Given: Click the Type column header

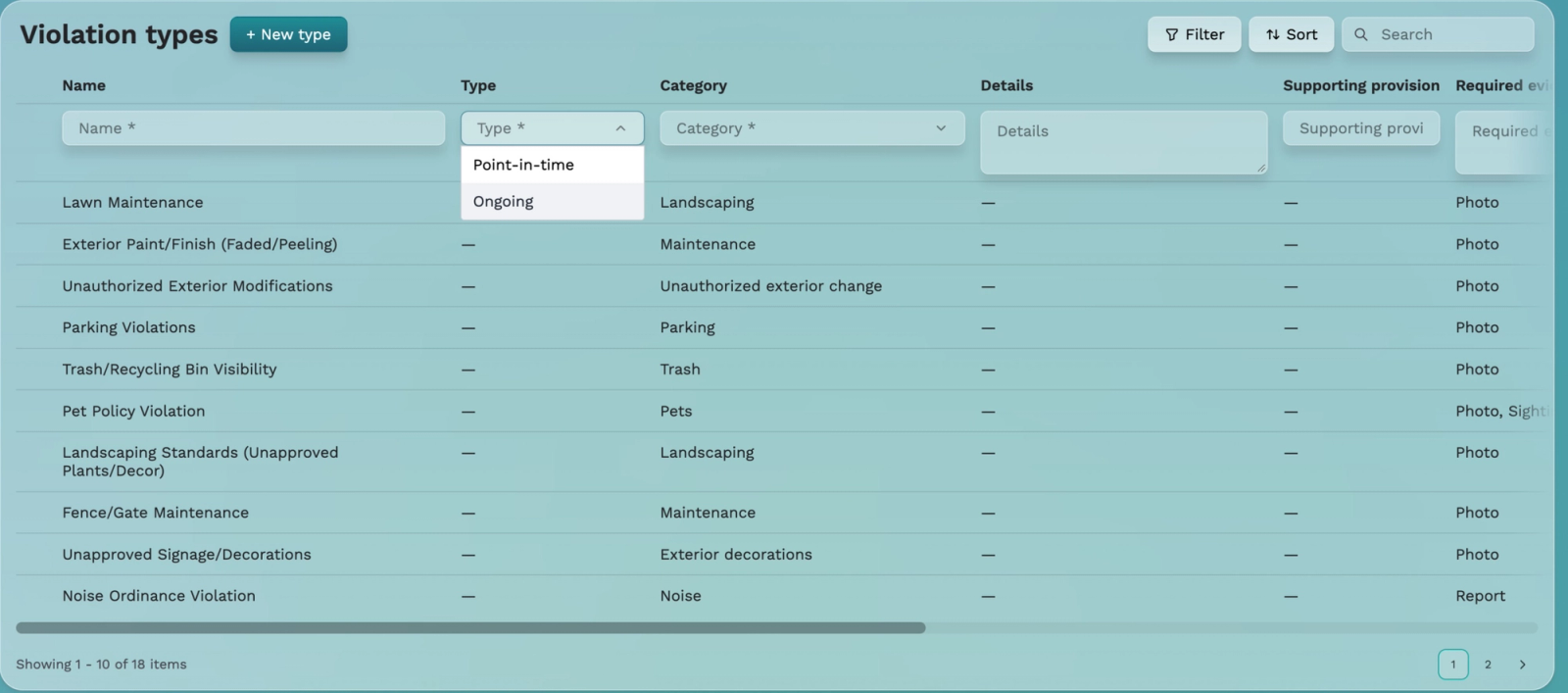Looking at the screenshot, I should tap(478, 85).
